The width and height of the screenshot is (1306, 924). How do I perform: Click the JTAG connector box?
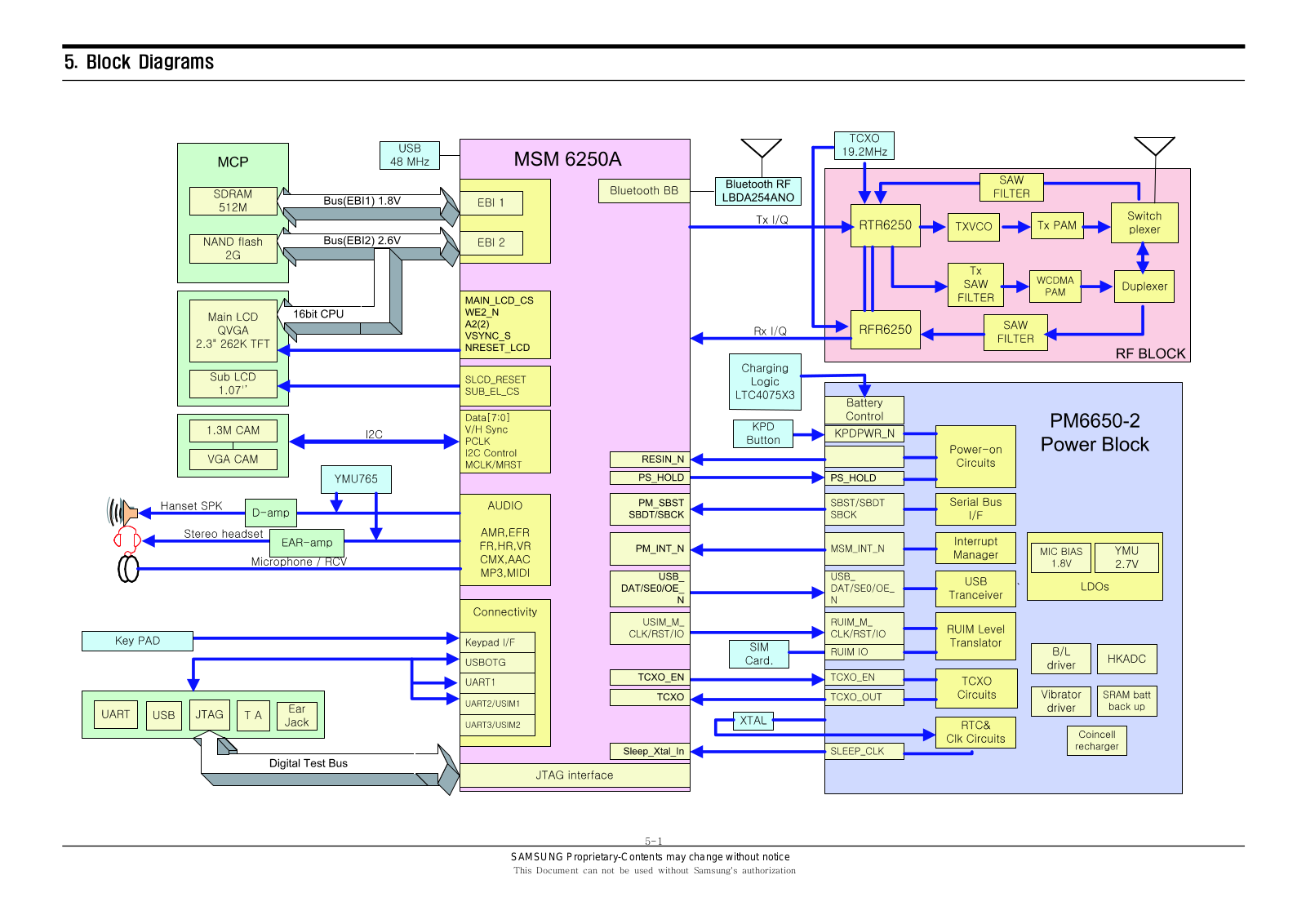click(x=209, y=714)
